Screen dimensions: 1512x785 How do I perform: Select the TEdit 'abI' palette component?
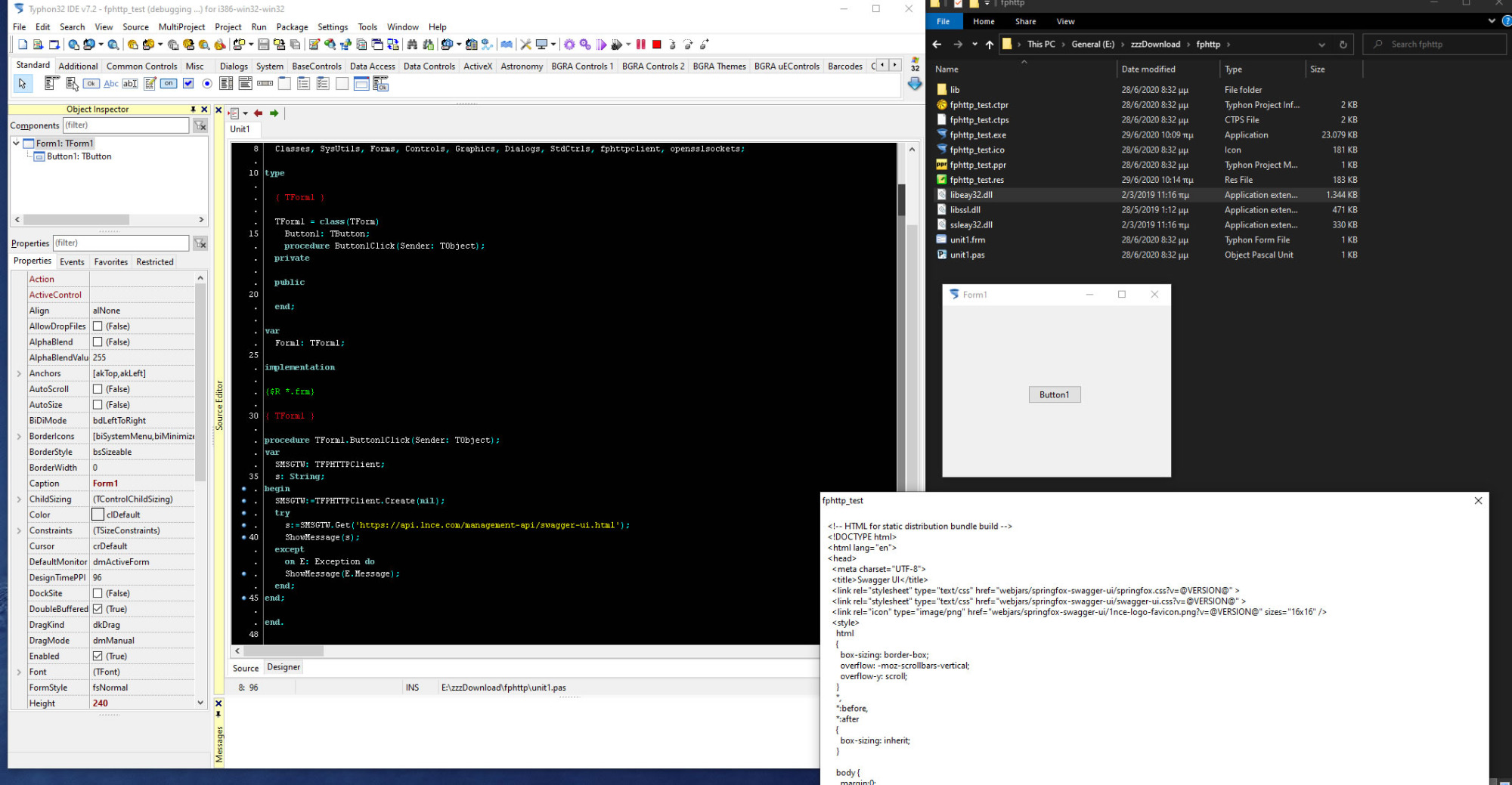point(130,84)
